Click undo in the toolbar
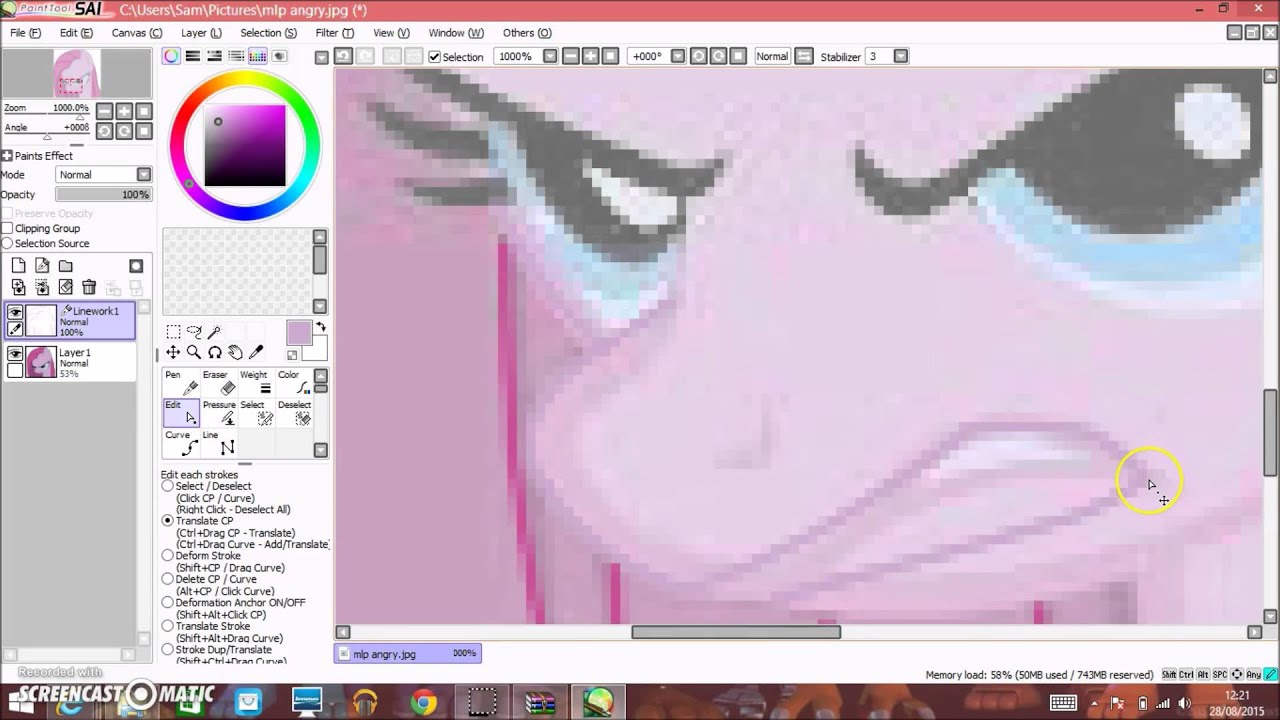 [343, 56]
